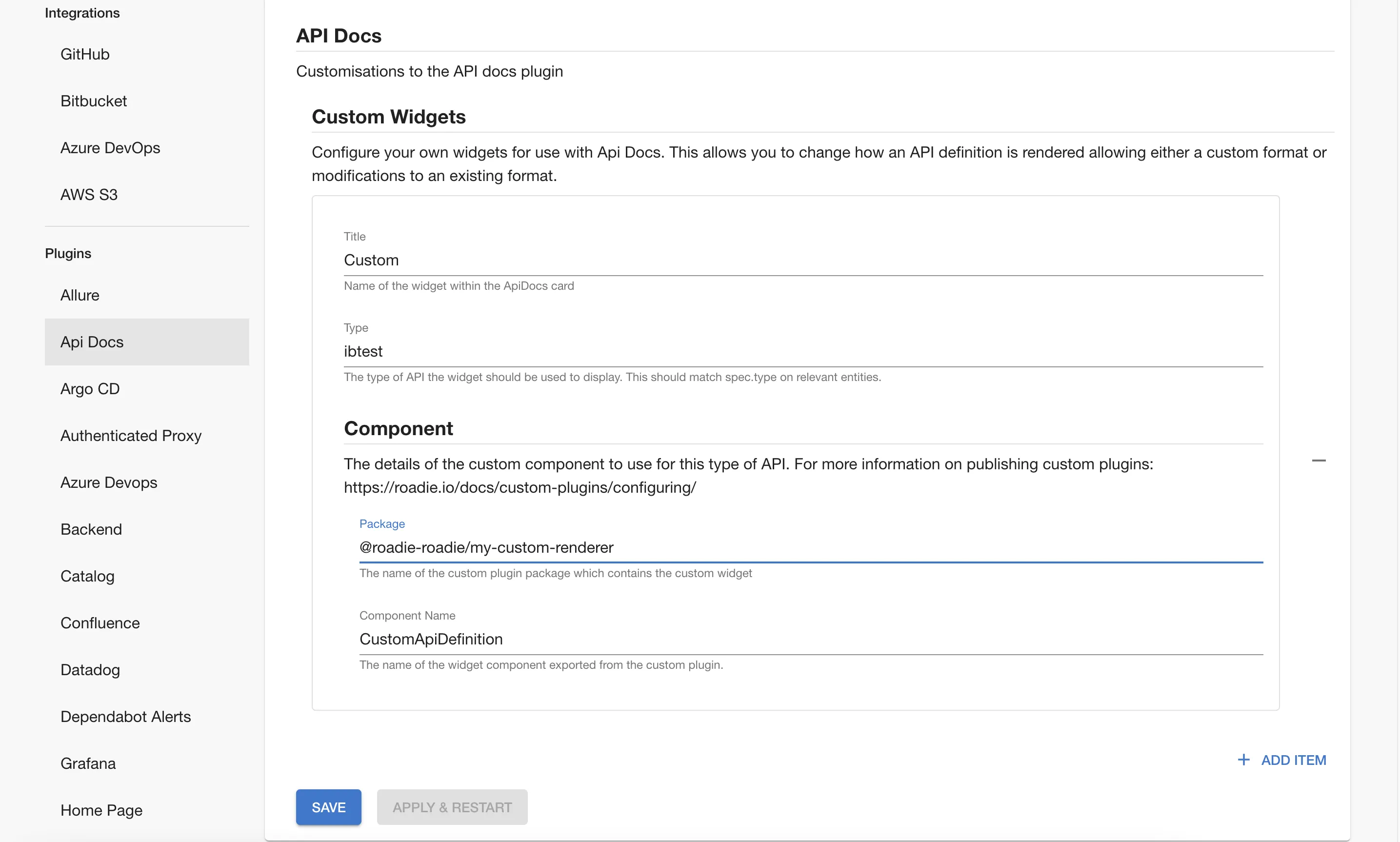Screen dimensions: 1400x842
Task: Select the Allure plugin
Action: (80, 295)
